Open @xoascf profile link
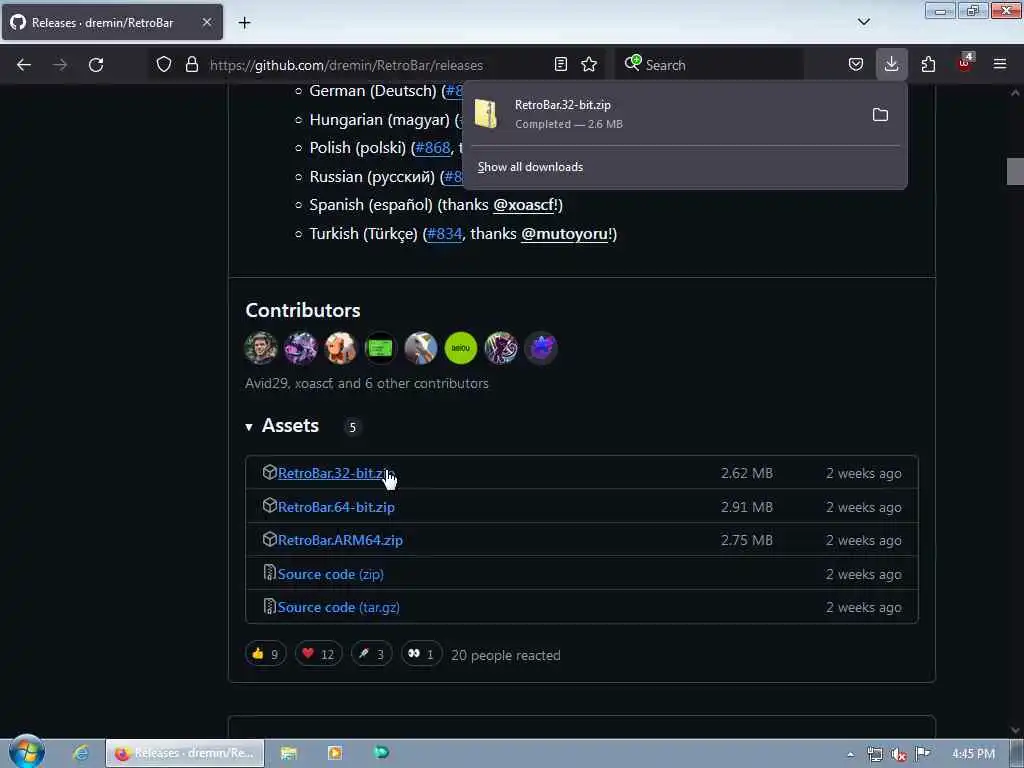Image resolution: width=1024 pixels, height=768 pixels. (524, 205)
